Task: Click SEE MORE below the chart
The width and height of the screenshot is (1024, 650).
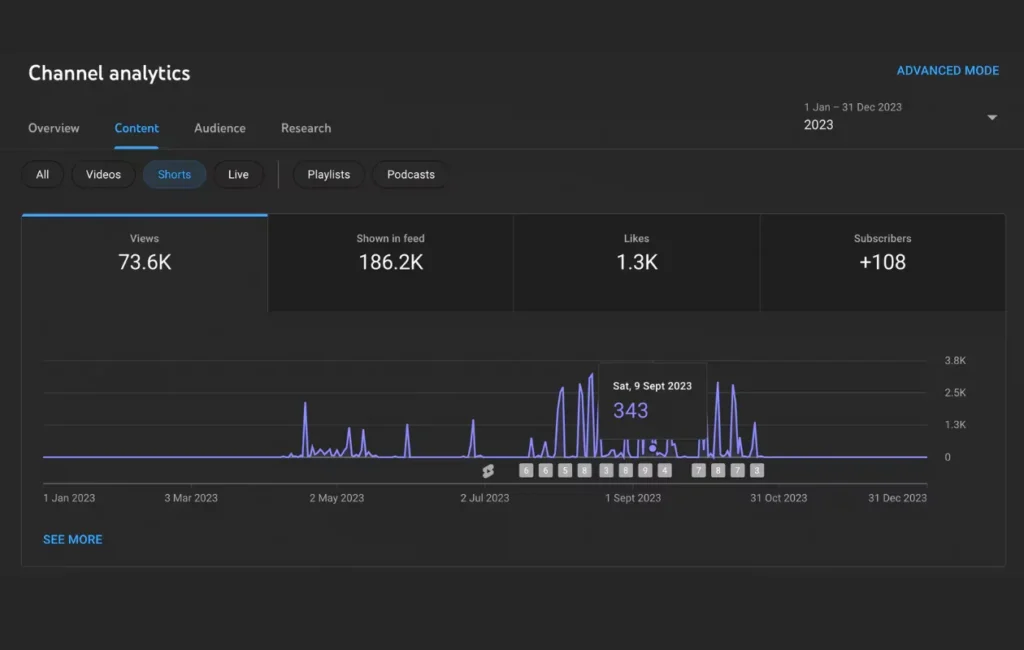Action: pyautogui.click(x=72, y=539)
